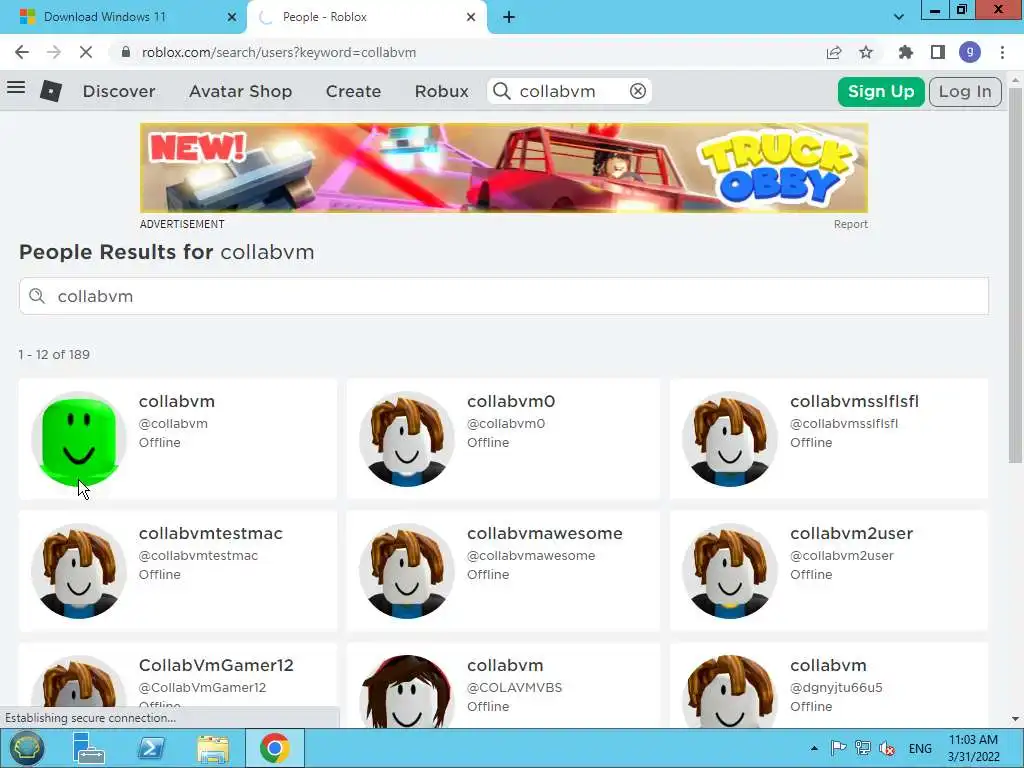The height and width of the screenshot is (768, 1024).
Task: Report the Truck Obby advertisement
Action: [850, 224]
